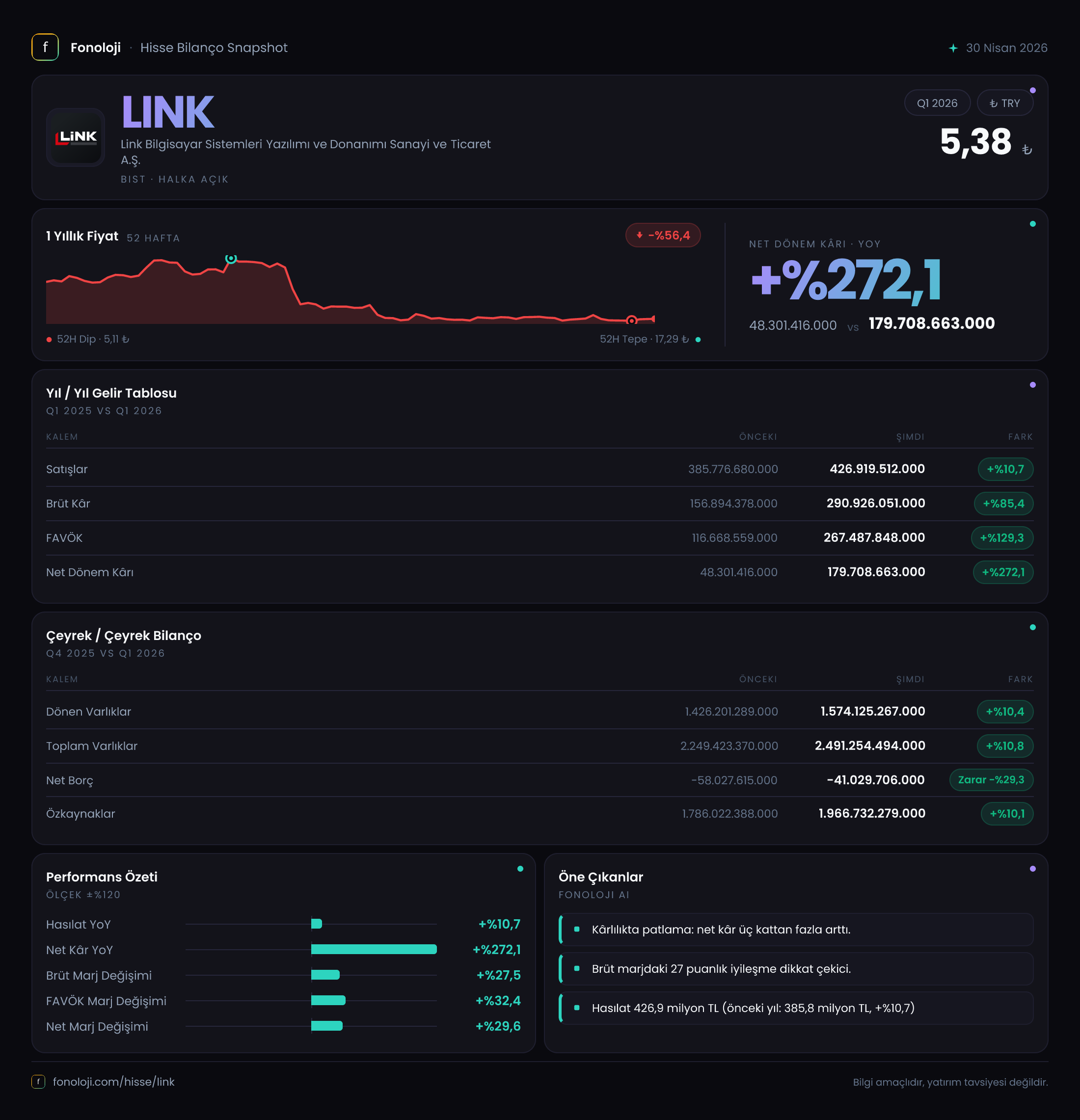This screenshot has width=1080, height=1120.
Task: Click the Fonoloji f logo in header
Action: click(x=45, y=48)
